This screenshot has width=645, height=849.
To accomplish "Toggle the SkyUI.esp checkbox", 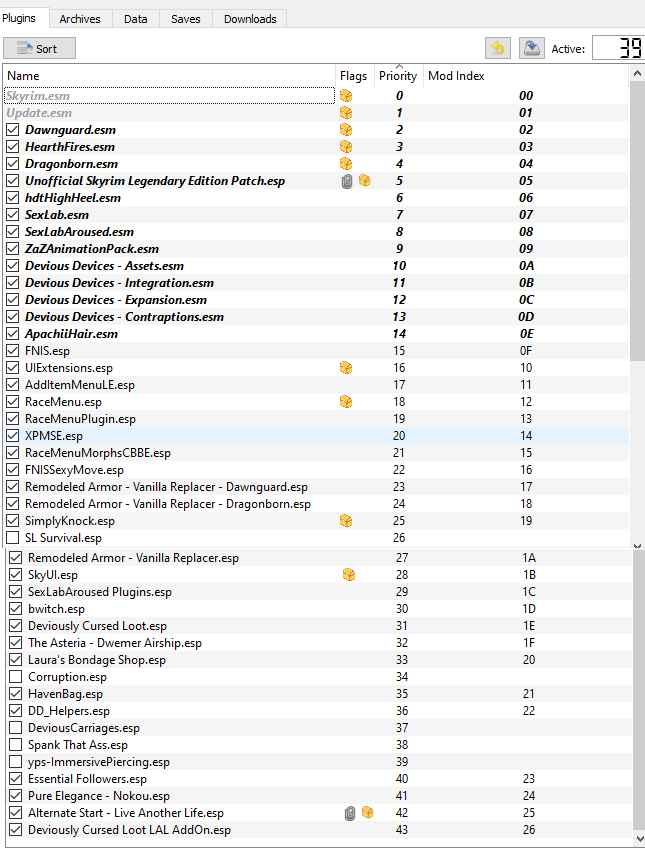I will point(16,574).
